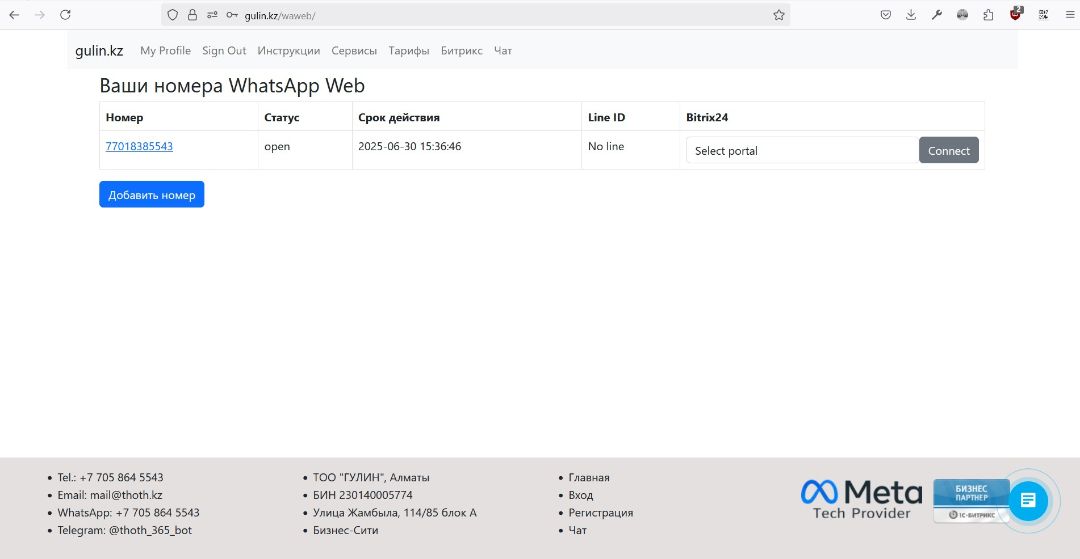Open the browser downloads panel
This screenshot has height=559, width=1080.
click(x=911, y=15)
